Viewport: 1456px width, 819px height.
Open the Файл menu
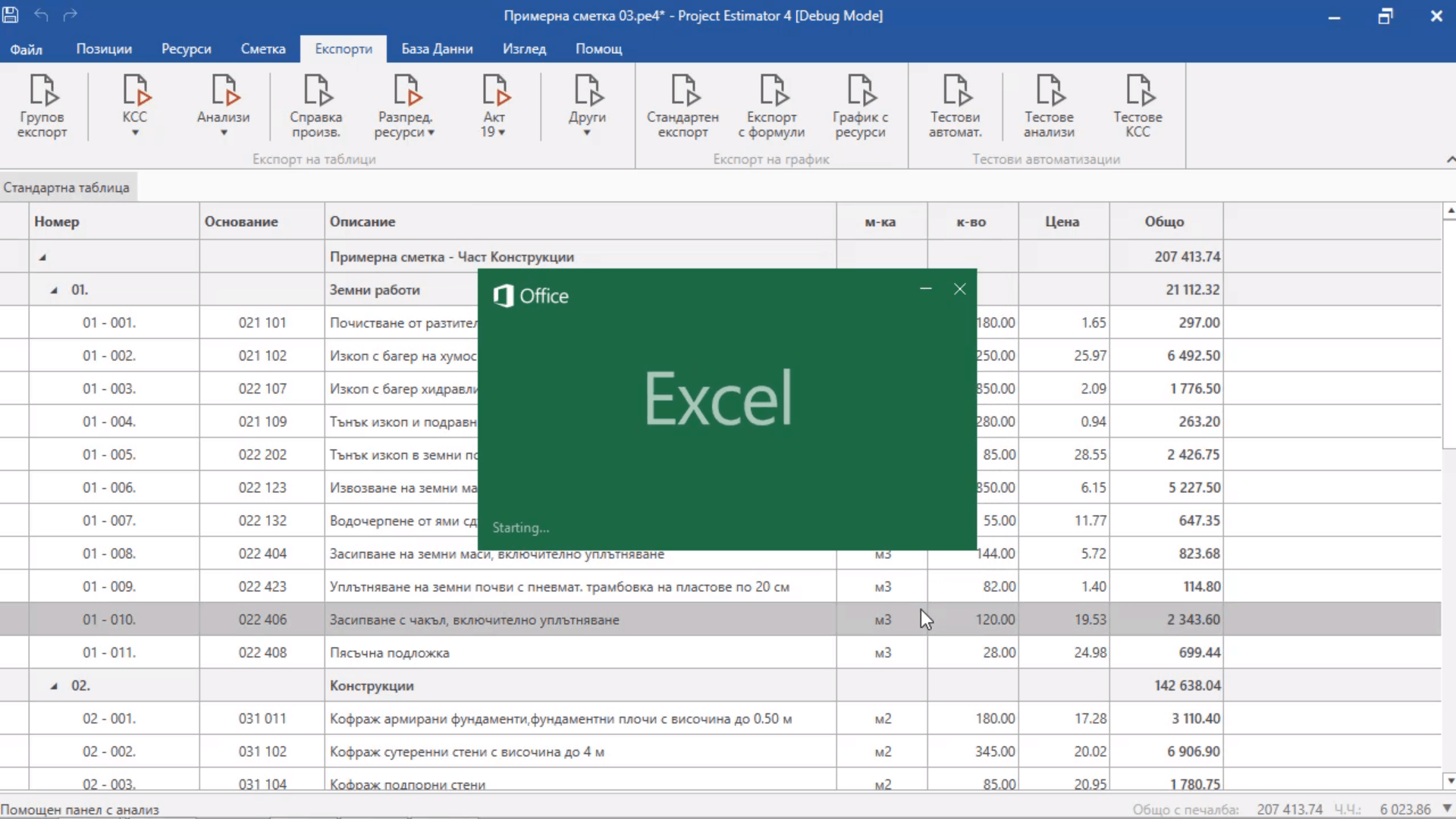(27, 49)
